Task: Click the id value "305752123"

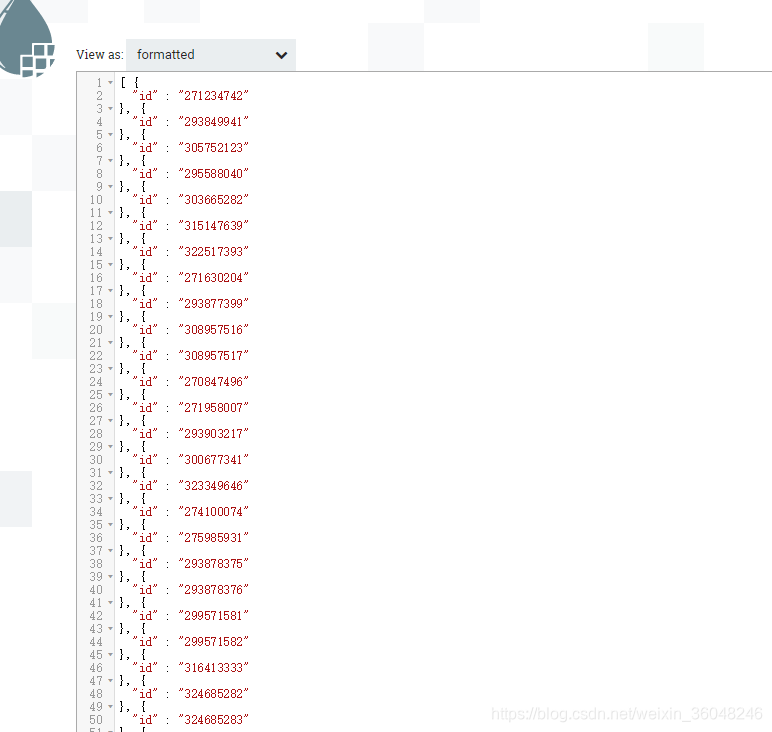Action: (x=214, y=148)
